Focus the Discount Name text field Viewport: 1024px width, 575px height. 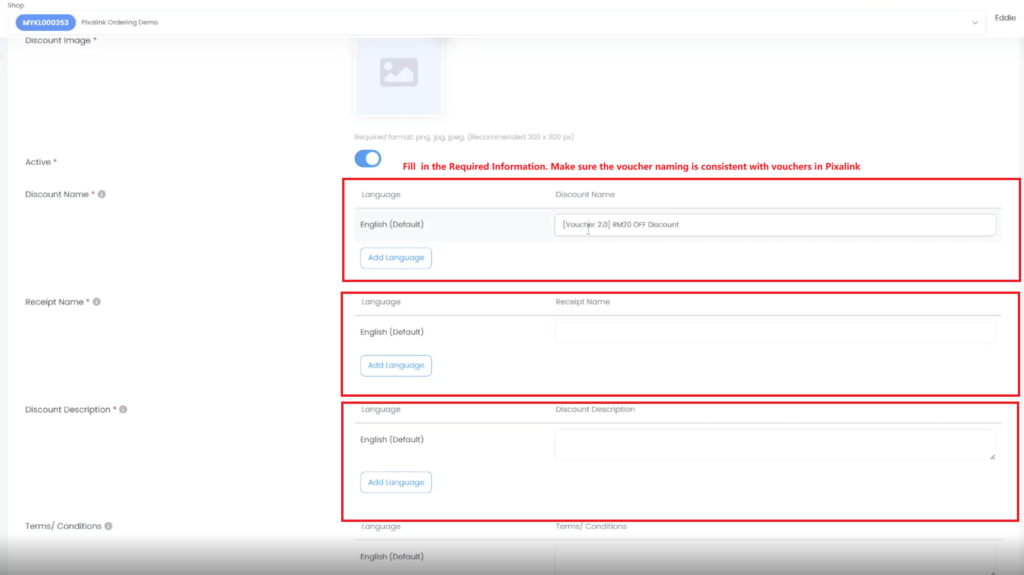point(775,225)
